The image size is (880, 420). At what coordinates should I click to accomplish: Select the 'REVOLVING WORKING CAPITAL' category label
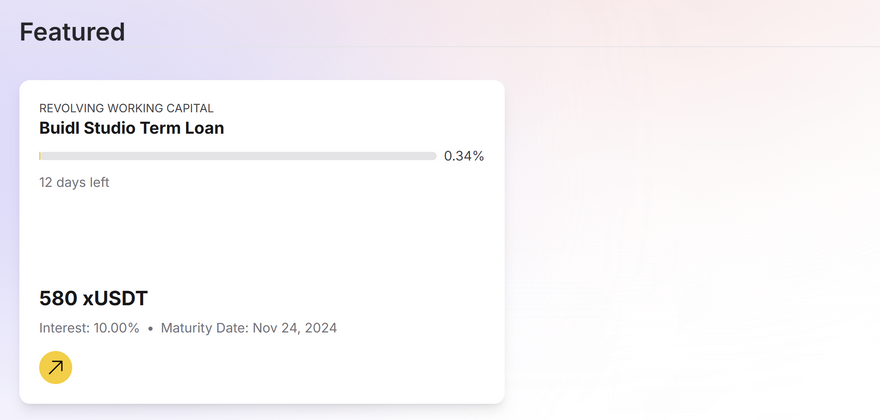126,108
